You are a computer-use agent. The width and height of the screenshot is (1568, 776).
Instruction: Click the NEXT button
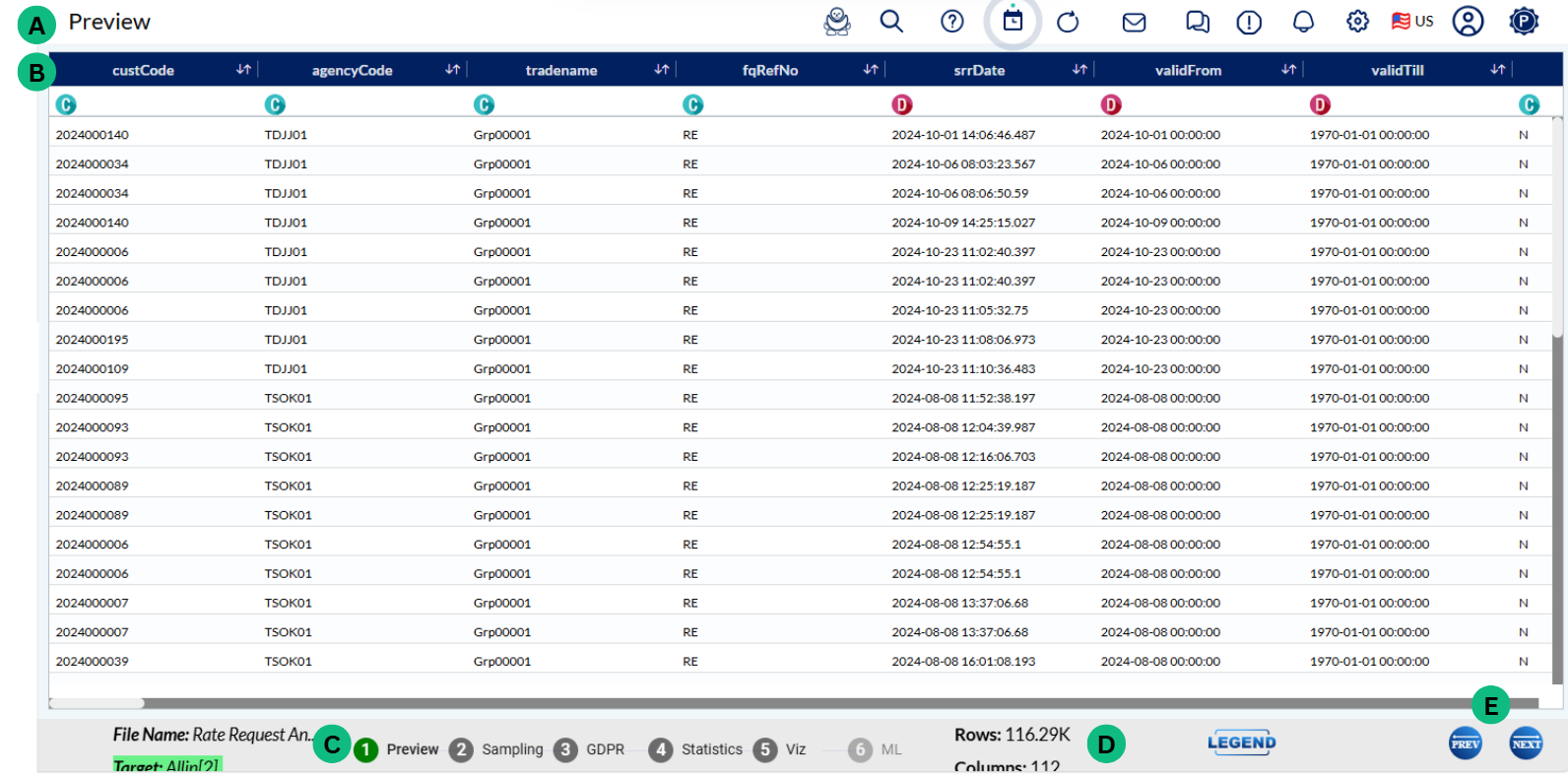pyautogui.click(x=1526, y=744)
